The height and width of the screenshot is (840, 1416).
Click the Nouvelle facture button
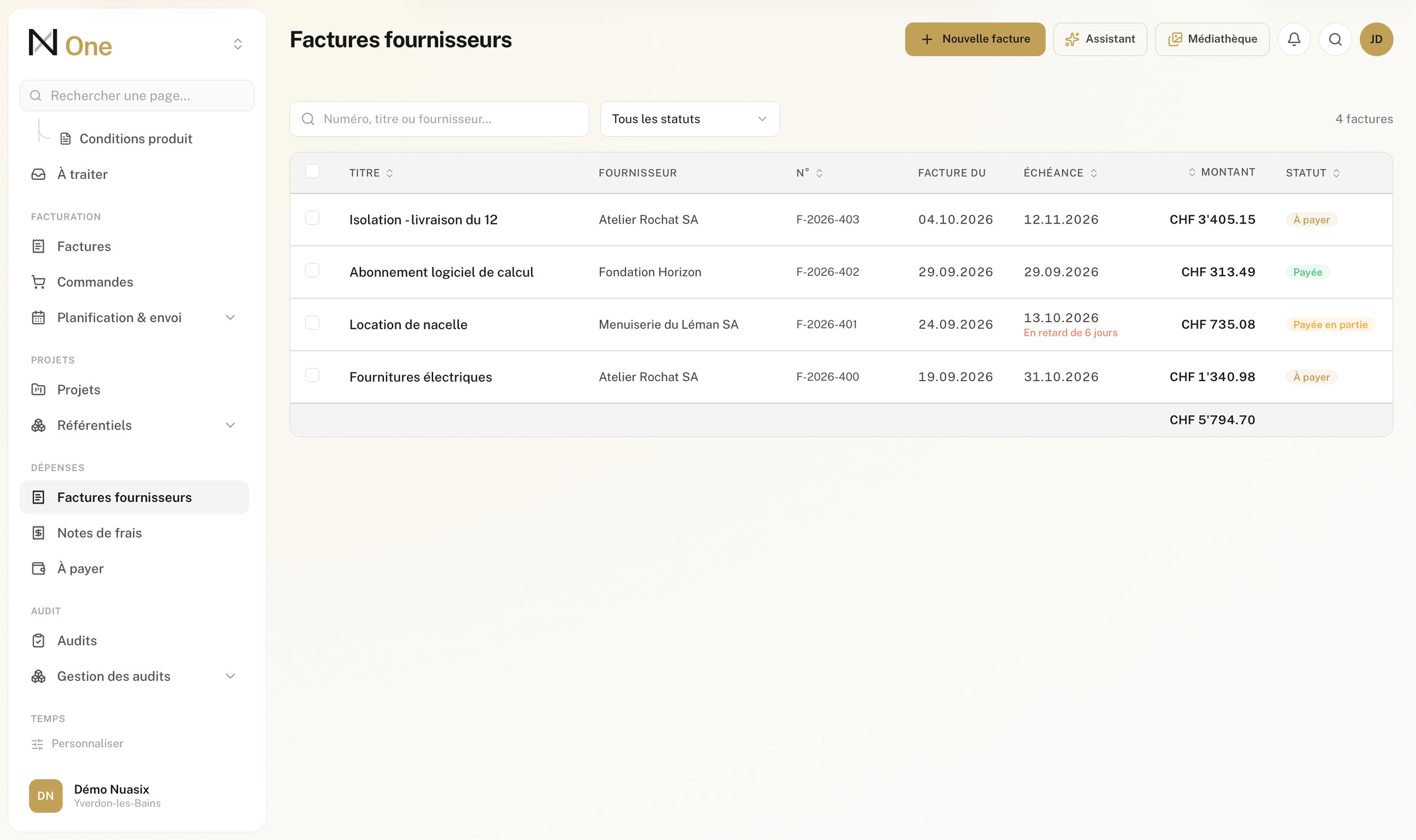click(x=975, y=40)
